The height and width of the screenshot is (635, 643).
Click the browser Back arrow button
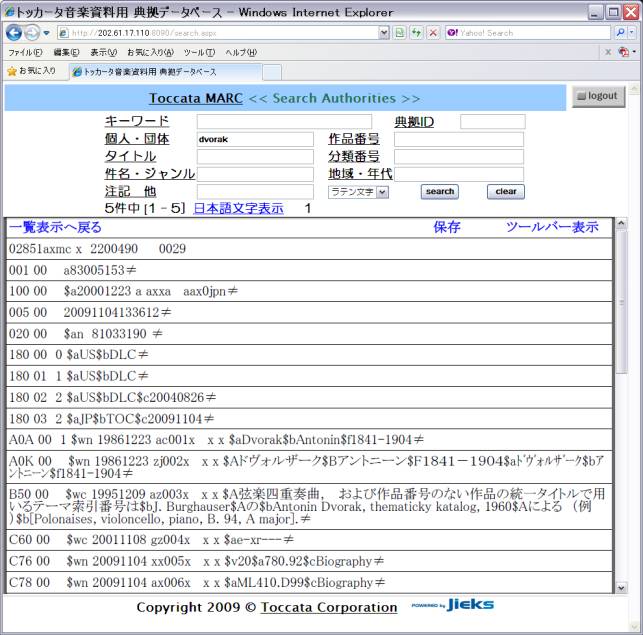pos(14,33)
